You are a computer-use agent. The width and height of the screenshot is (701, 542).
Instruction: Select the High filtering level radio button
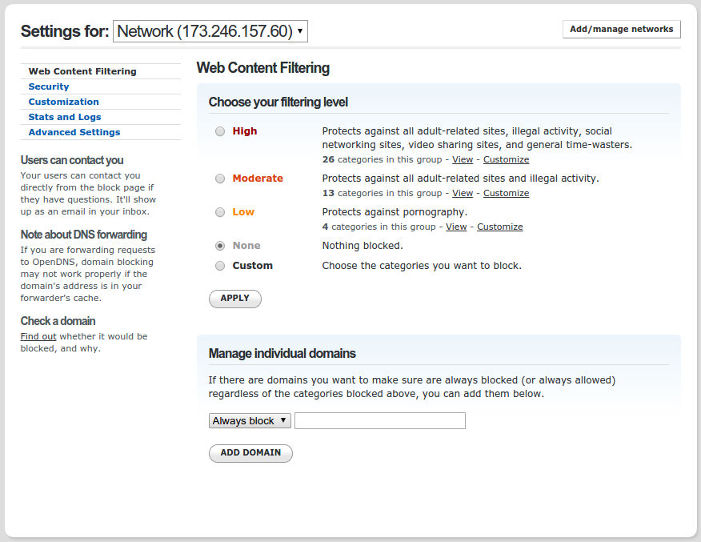coord(220,131)
